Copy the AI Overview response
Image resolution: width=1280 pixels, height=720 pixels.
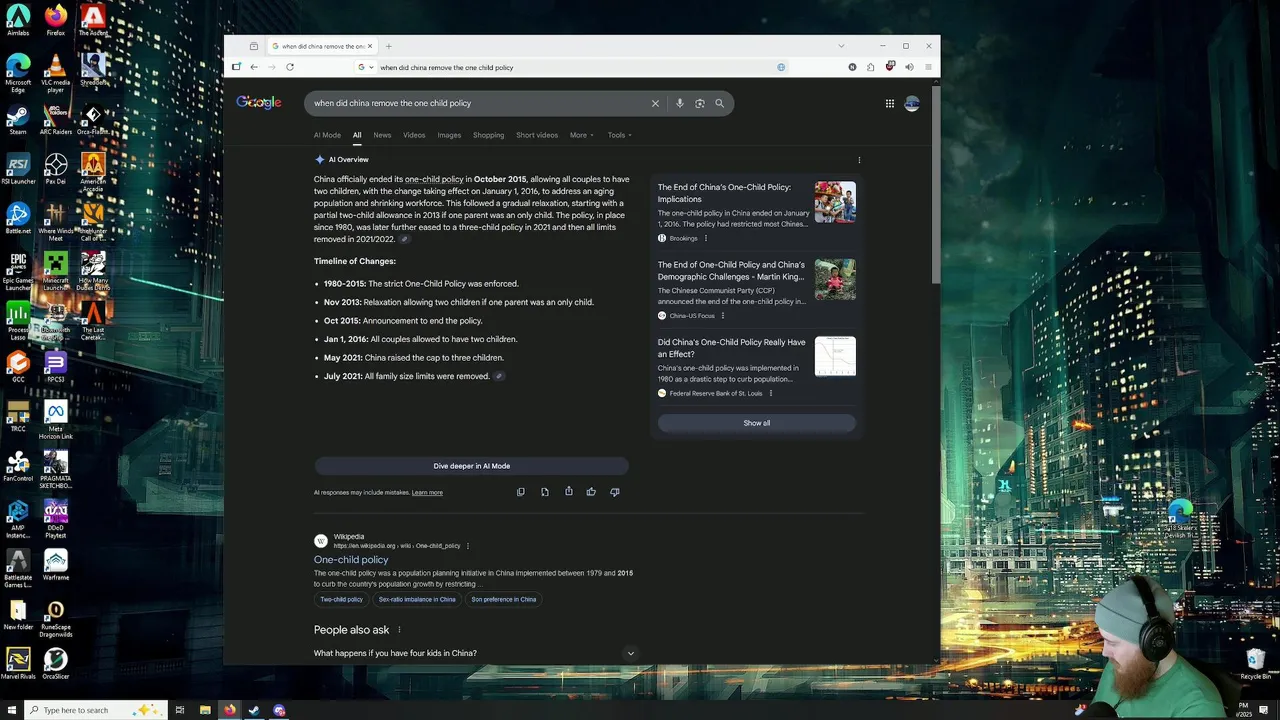click(520, 492)
